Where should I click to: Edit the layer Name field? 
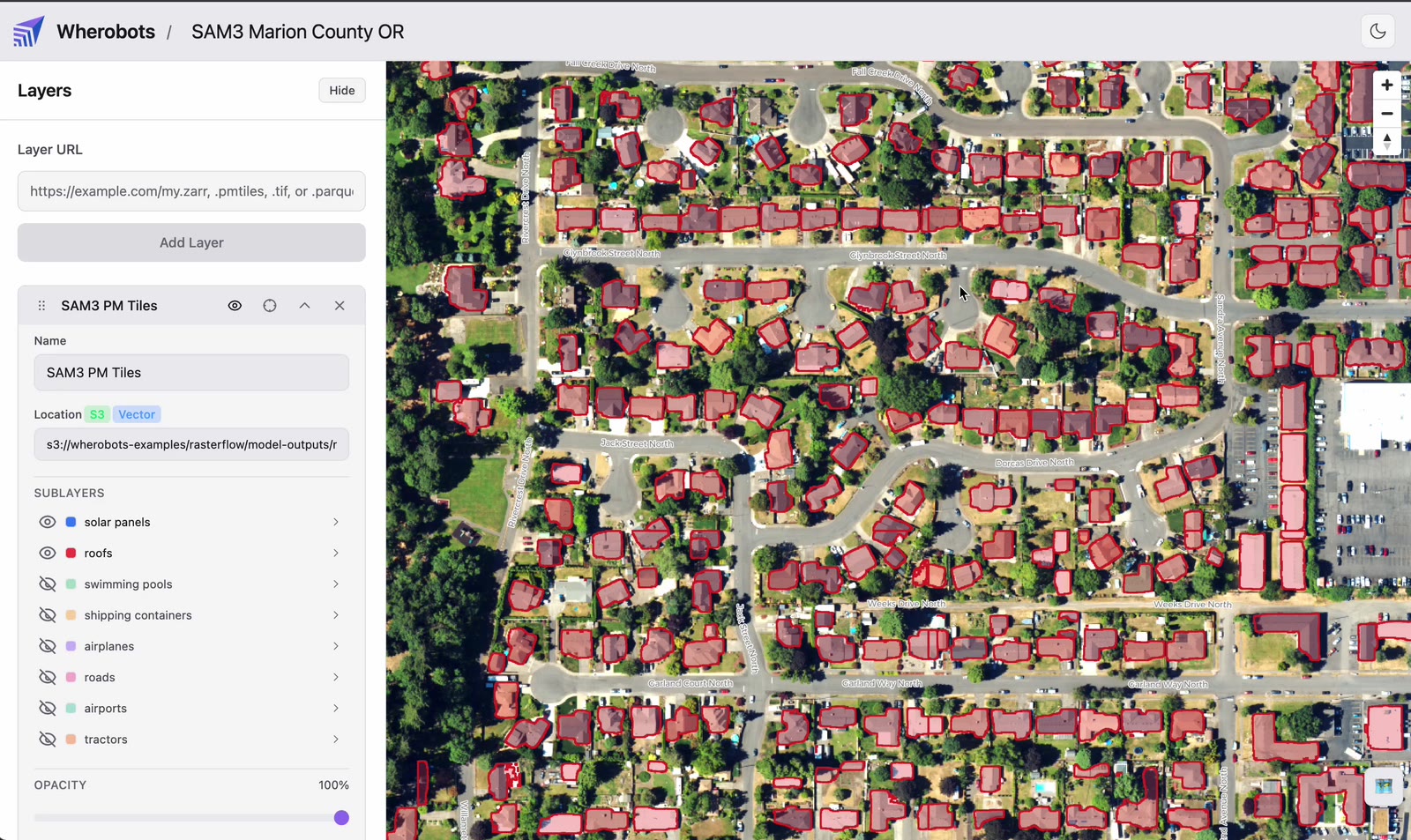pos(191,373)
